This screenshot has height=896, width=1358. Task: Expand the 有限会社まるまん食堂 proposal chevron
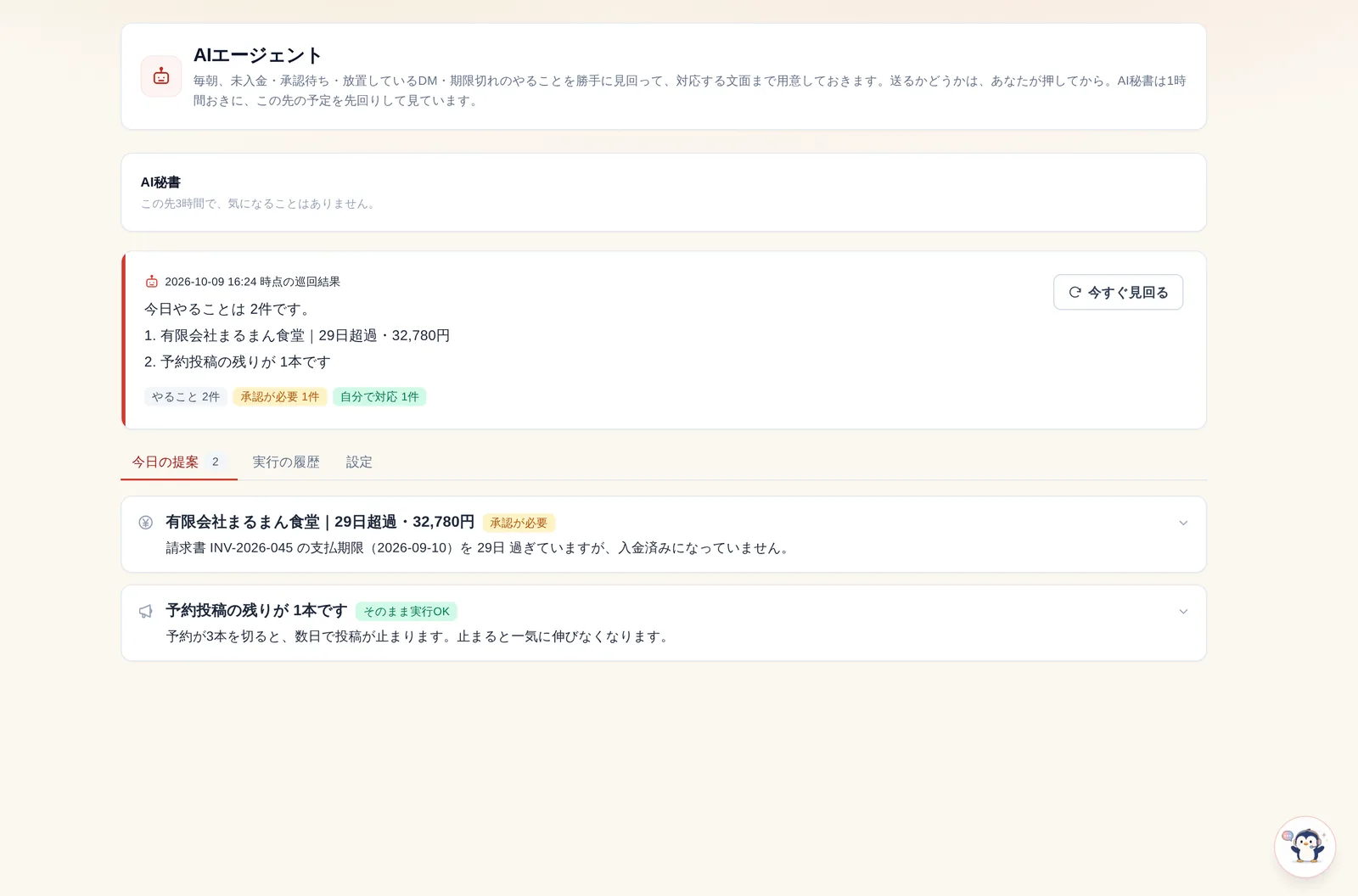[1183, 523]
